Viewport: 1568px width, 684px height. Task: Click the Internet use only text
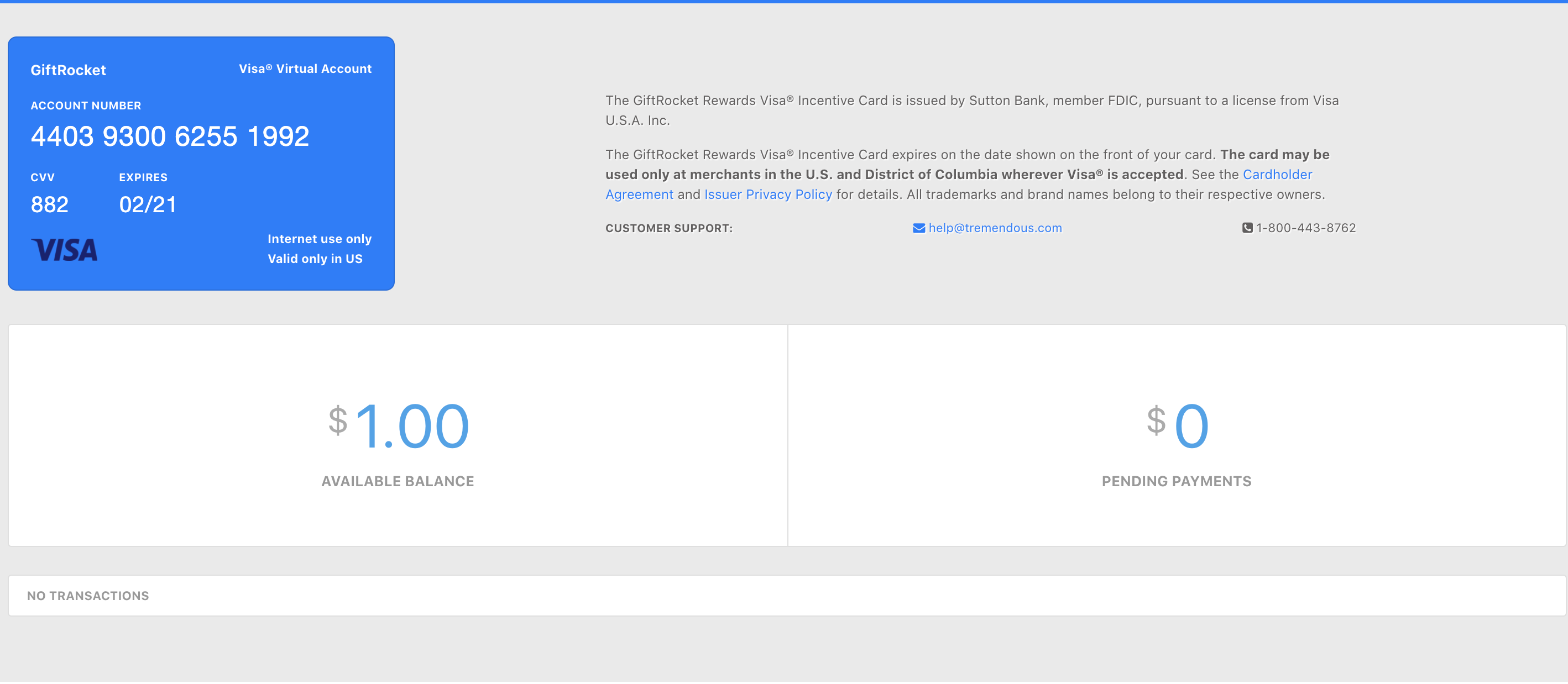coord(320,239)
